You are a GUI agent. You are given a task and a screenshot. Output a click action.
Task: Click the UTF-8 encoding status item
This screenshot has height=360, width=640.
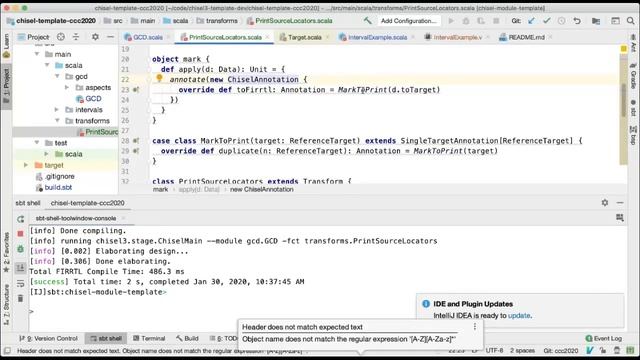(494, 351)
